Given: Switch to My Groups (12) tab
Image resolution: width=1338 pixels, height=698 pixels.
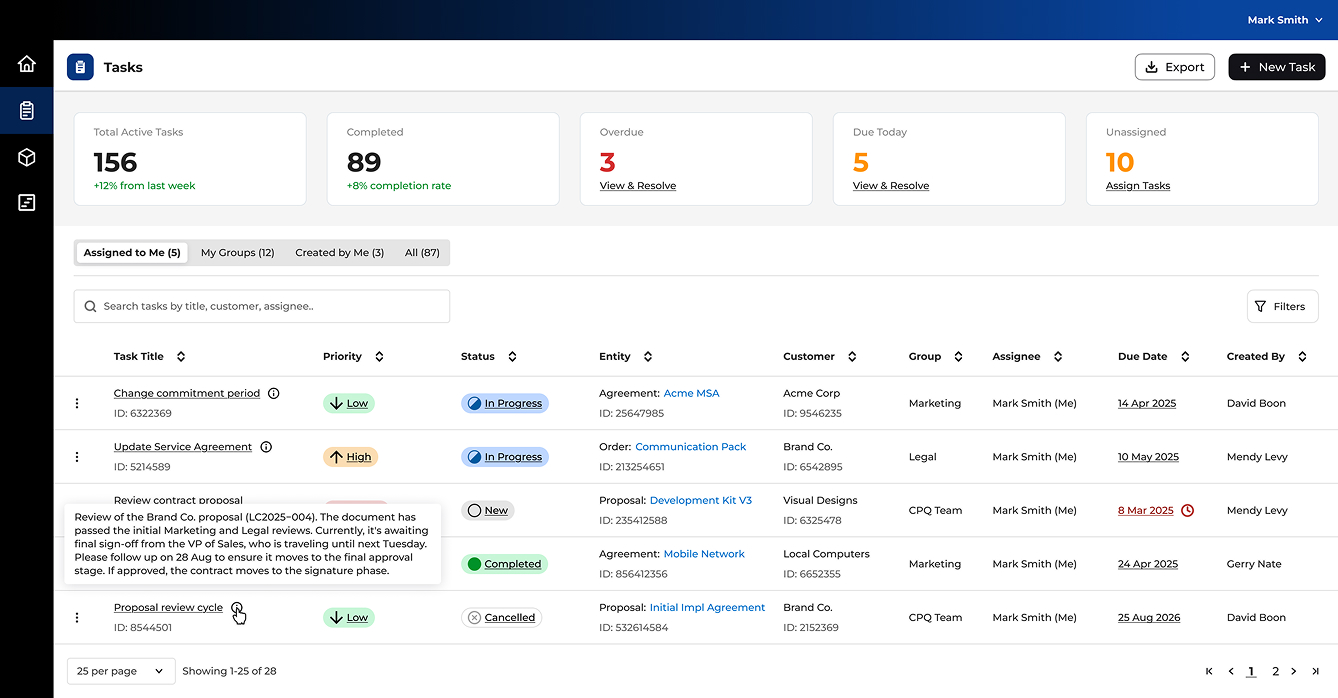Looking at the screenshot, I should pyautogui.click(x=238, y=253).
